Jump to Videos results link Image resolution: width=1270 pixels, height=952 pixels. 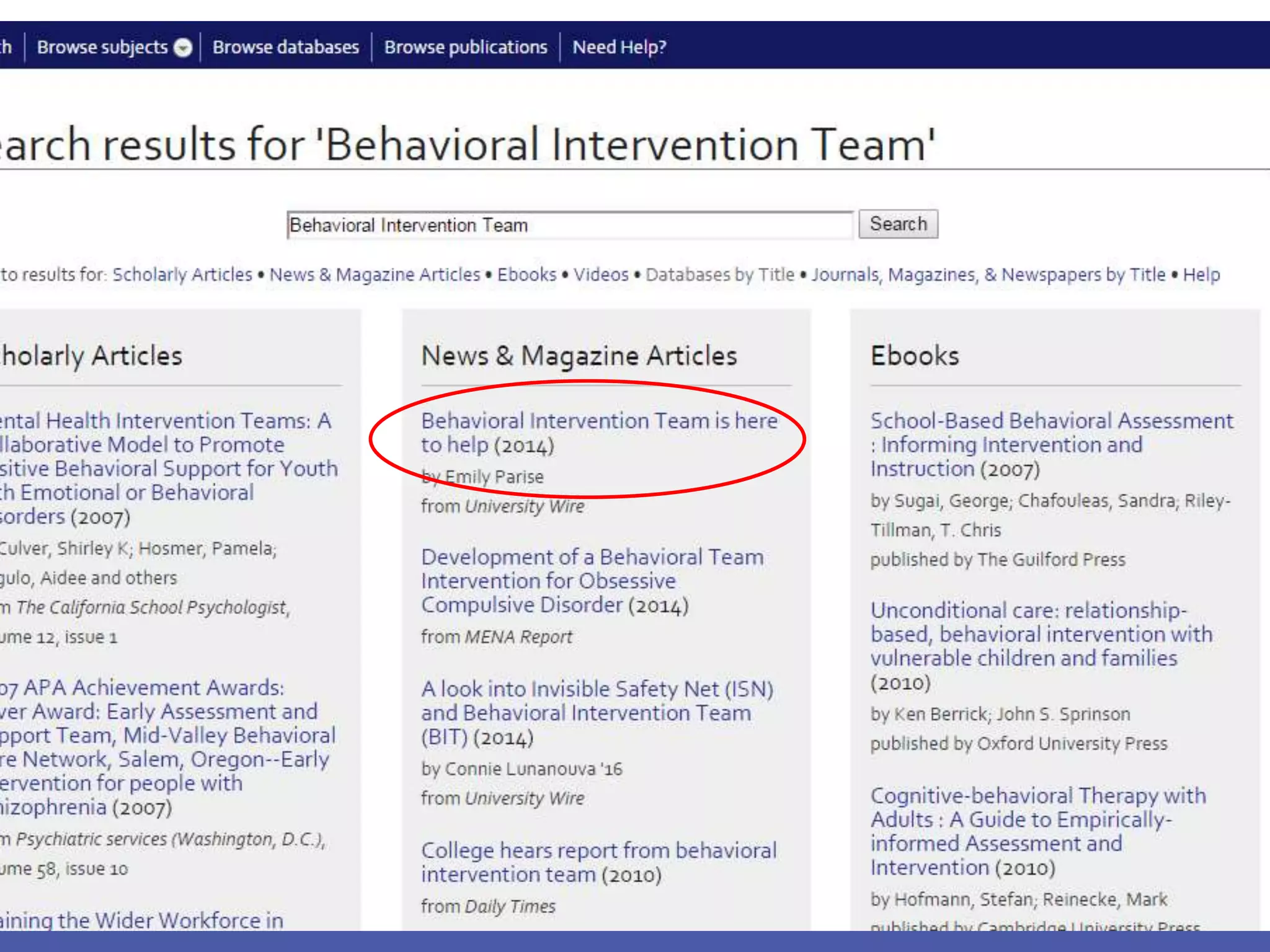click(600, 275)
